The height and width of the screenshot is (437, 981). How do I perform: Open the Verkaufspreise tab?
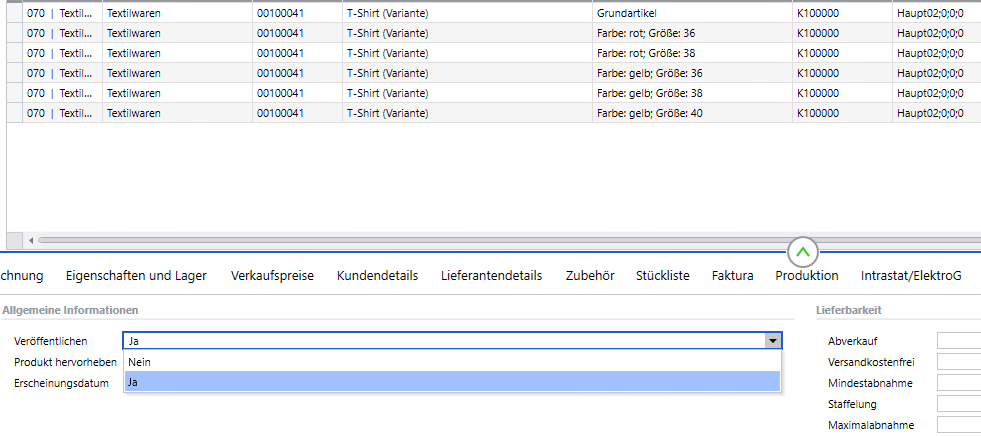272,276
